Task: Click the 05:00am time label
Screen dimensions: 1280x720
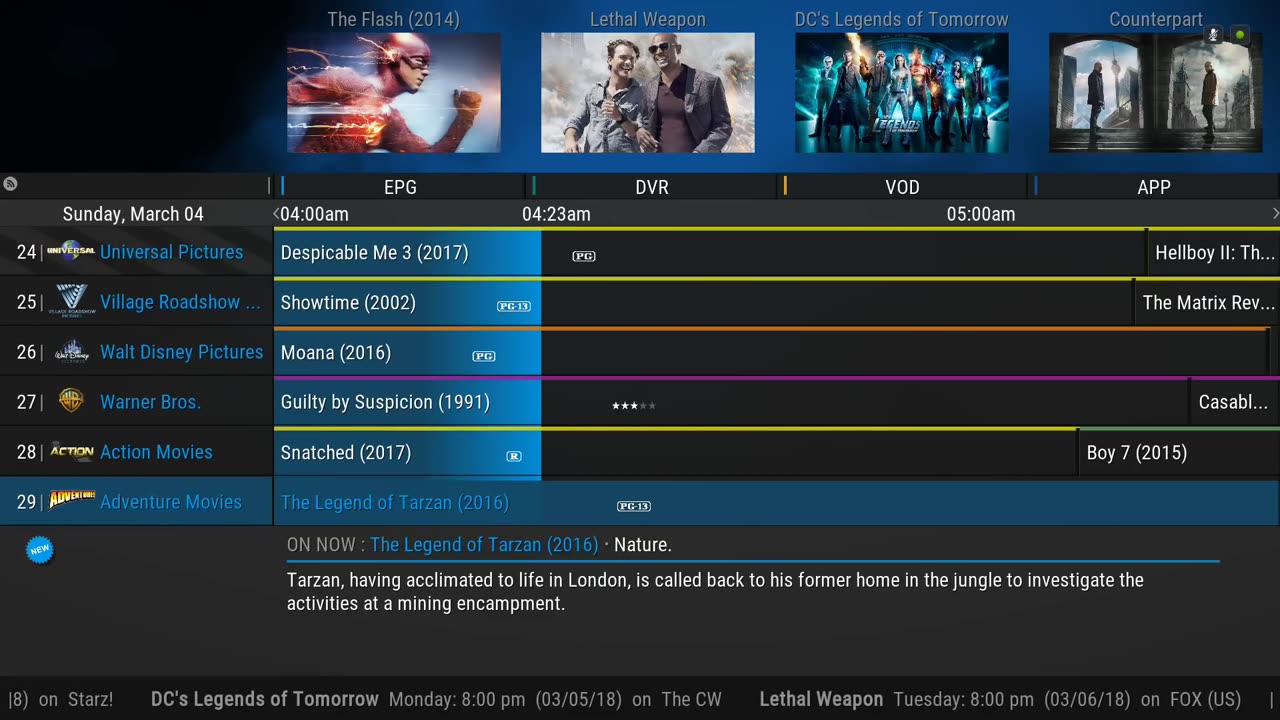Action: click(x=981, y=214)
